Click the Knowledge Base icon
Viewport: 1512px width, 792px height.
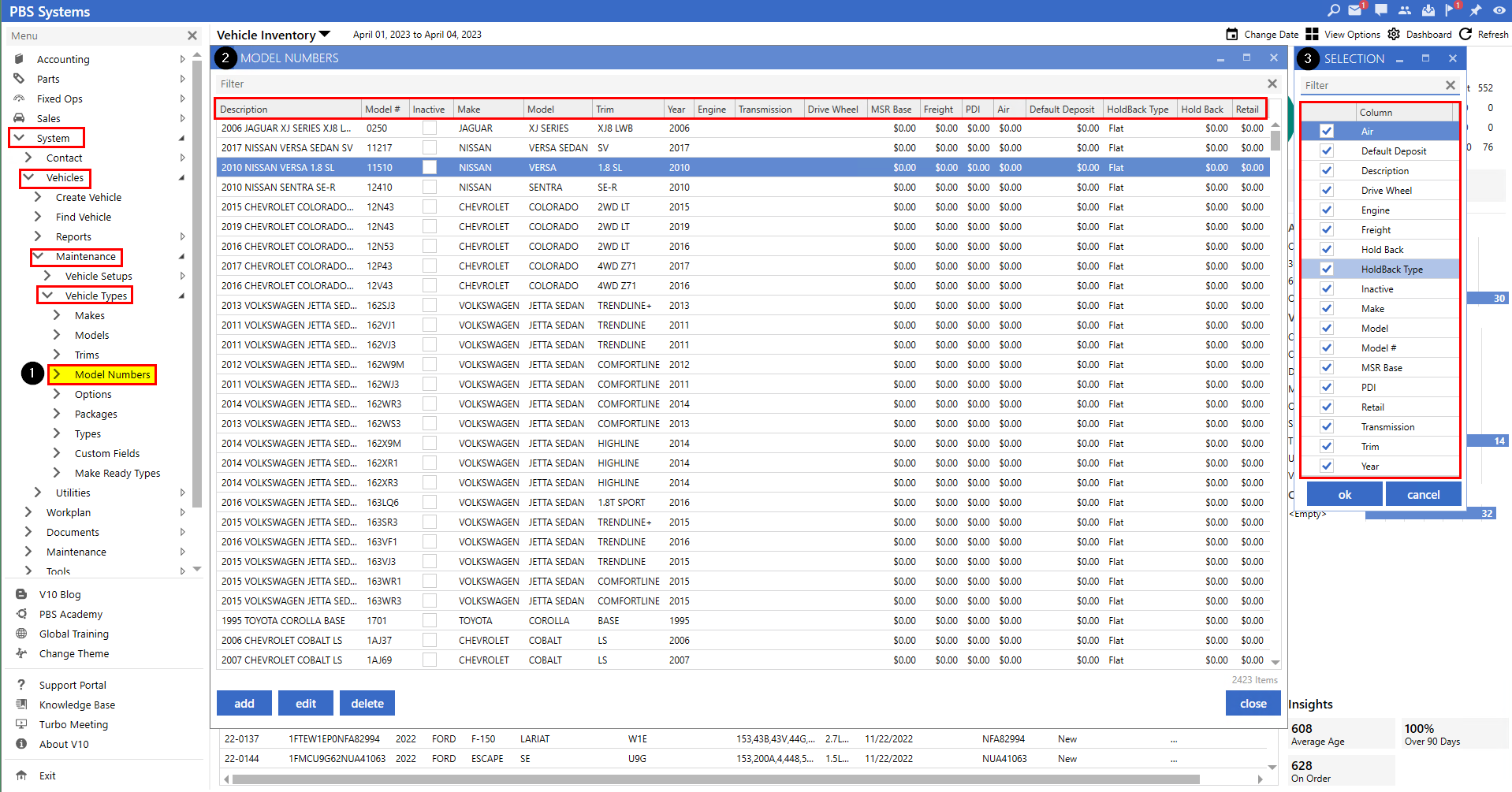tap(21, 705)
